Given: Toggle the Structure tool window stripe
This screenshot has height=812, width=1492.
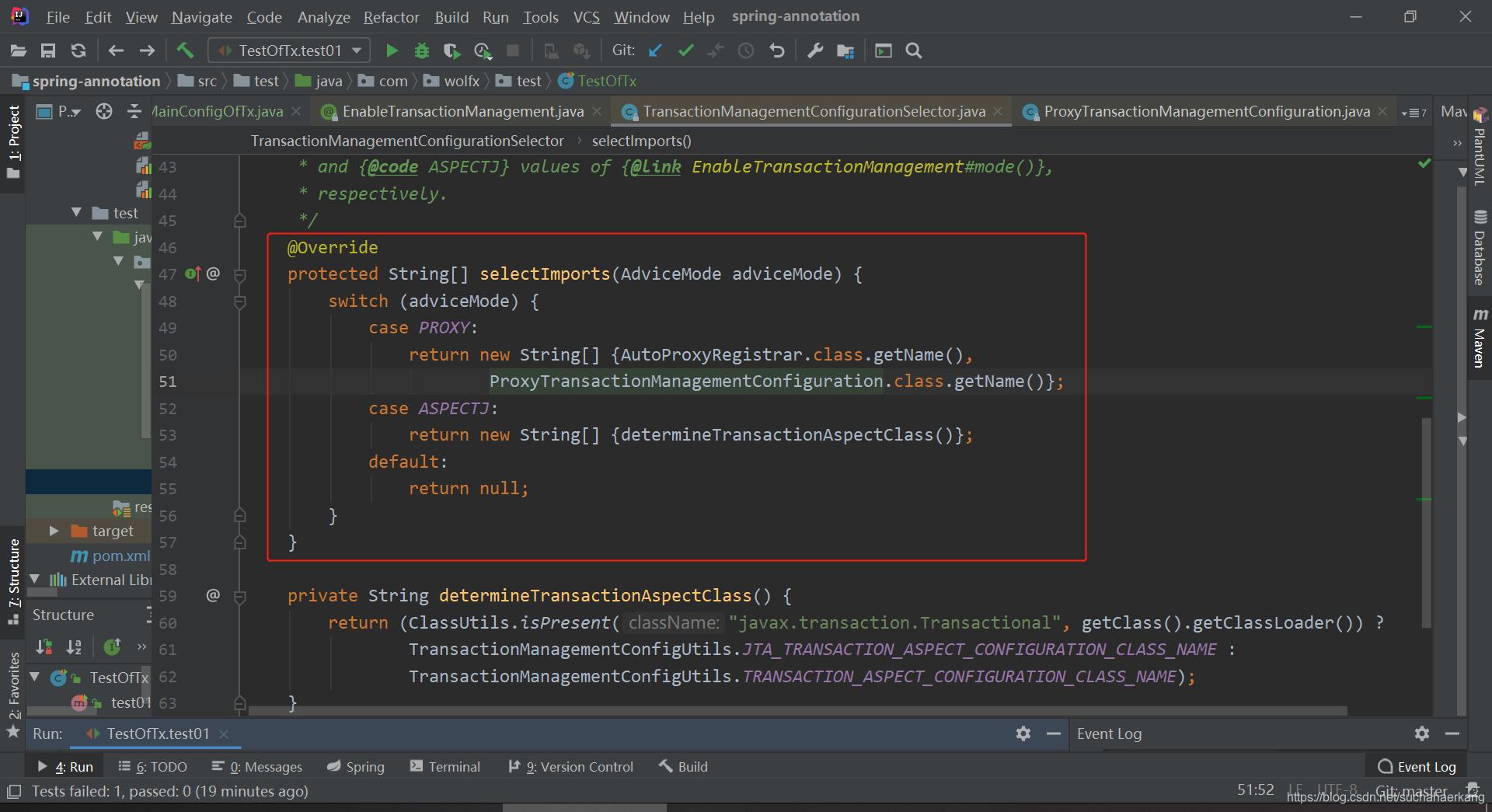Looking at the screenshot, I should 13,581.
